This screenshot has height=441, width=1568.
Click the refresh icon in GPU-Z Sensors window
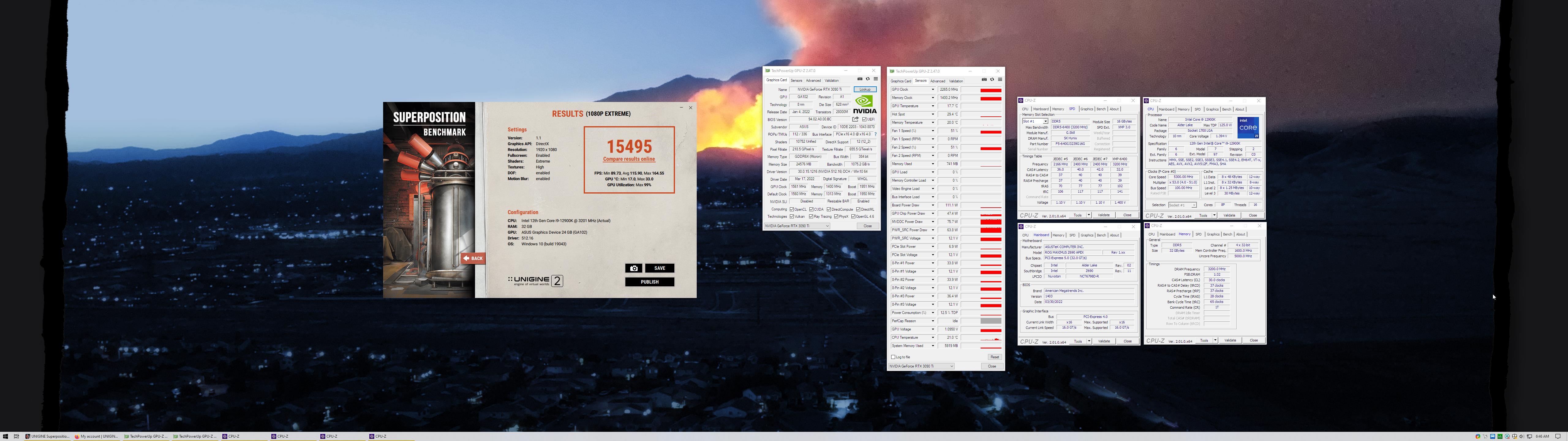(x=992, y=80)
